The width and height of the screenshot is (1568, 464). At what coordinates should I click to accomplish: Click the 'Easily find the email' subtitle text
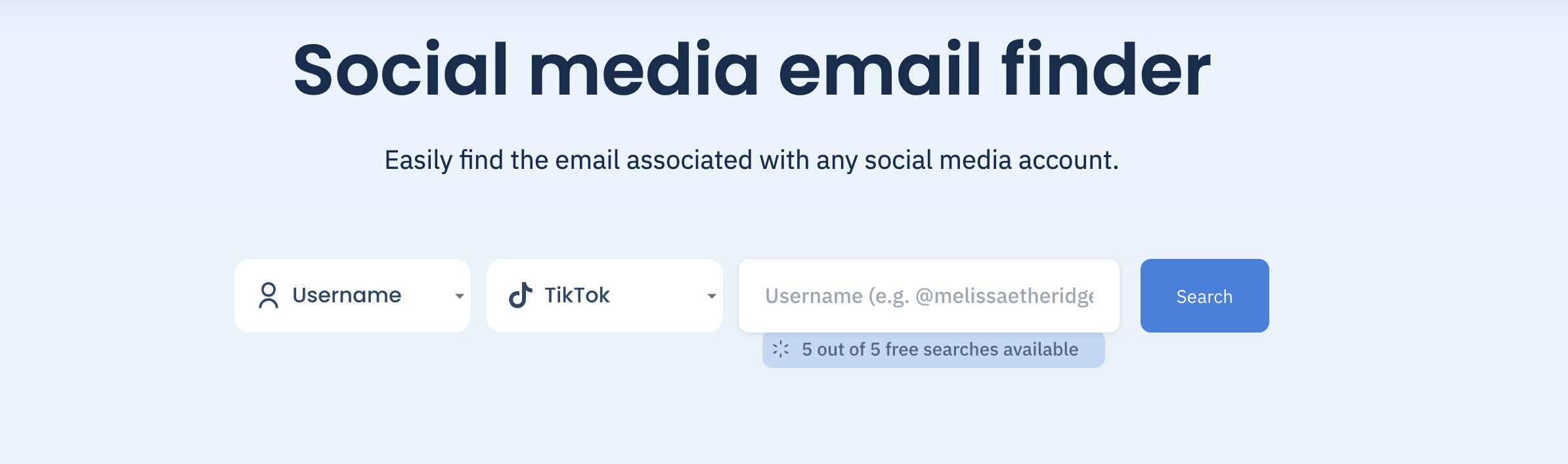(x=751, y=160)
